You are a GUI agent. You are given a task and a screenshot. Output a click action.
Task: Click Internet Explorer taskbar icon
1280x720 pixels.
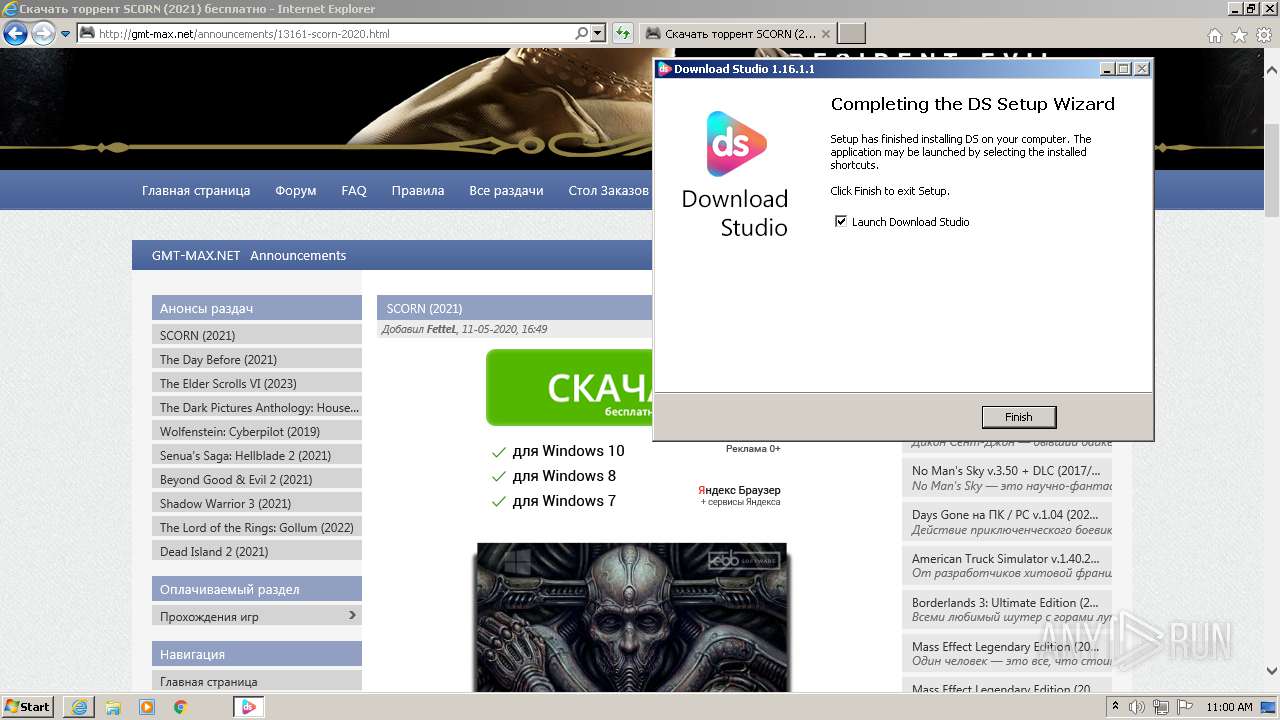tap(79, 706)
